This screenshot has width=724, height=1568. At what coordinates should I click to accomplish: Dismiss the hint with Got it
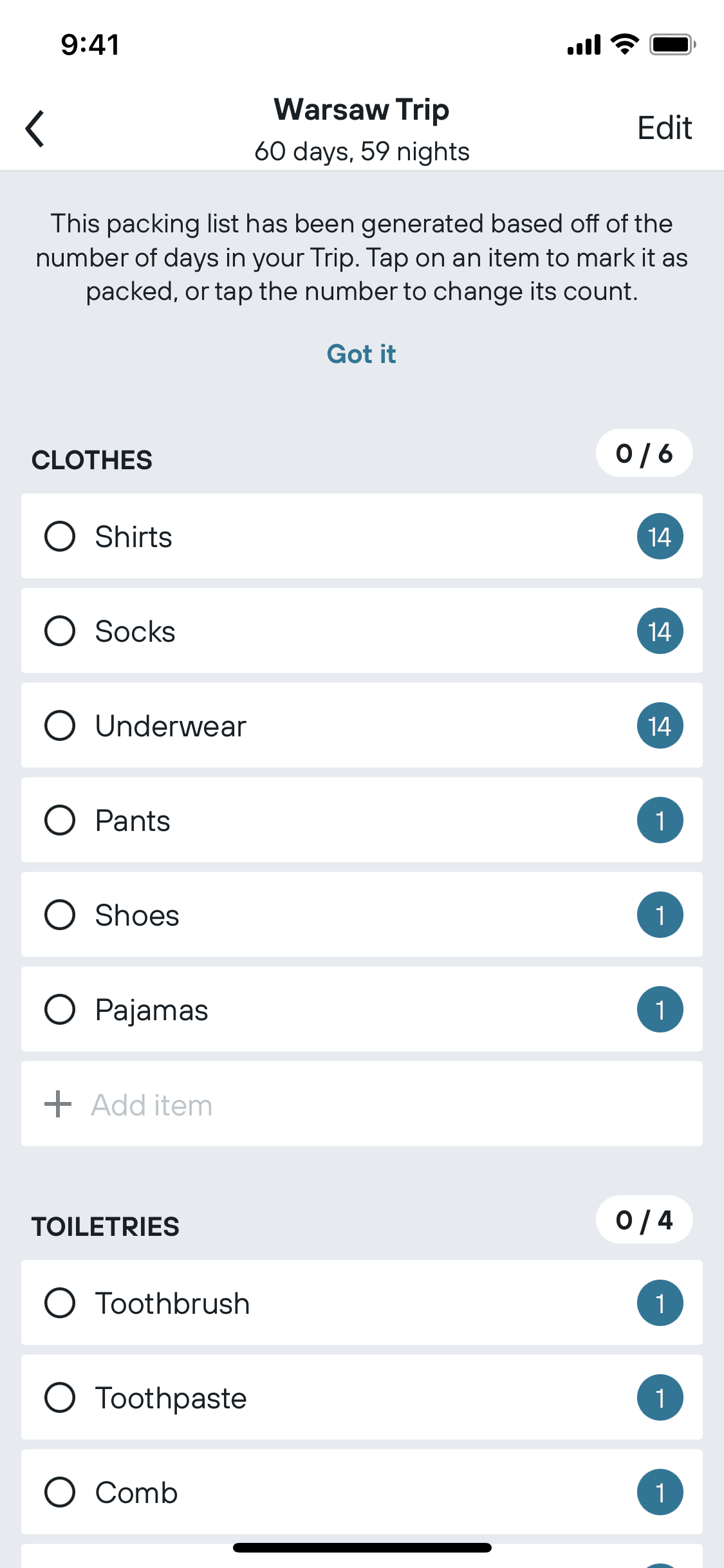tap(361, 354)
